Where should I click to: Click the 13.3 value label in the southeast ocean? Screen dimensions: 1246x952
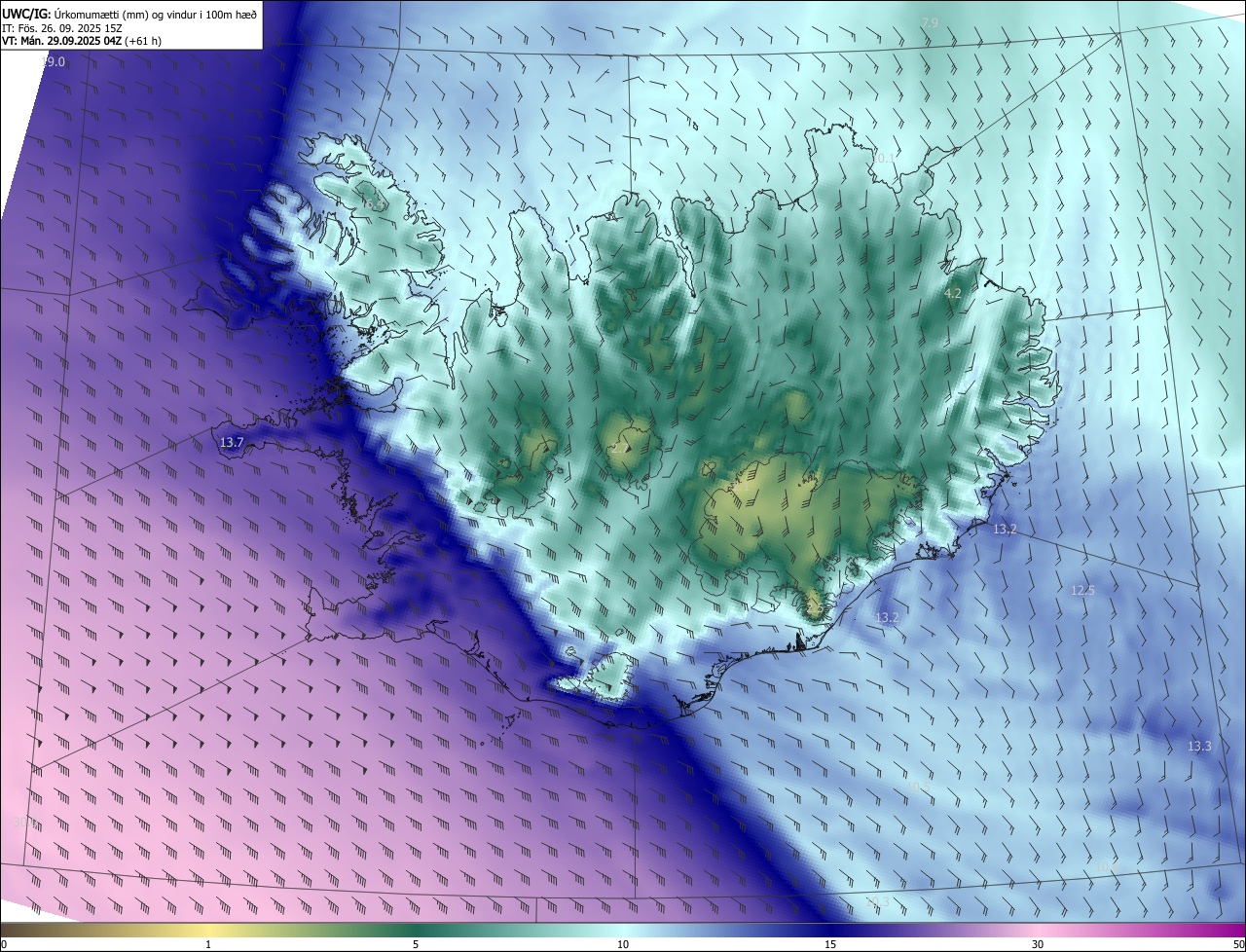(x=1199, y=747)
